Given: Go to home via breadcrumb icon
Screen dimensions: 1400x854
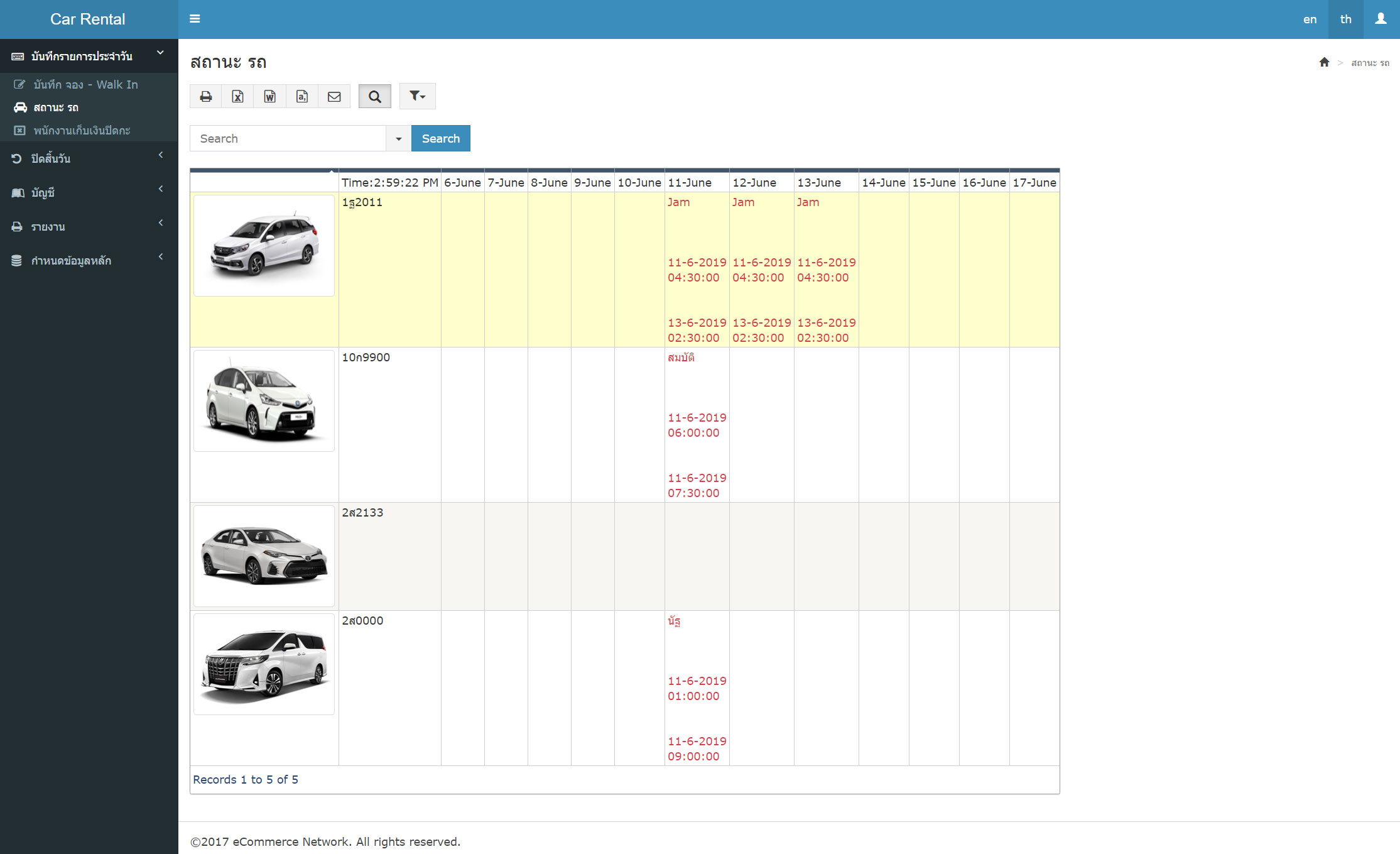Looking at the screenshot, I should (1324, 62).
